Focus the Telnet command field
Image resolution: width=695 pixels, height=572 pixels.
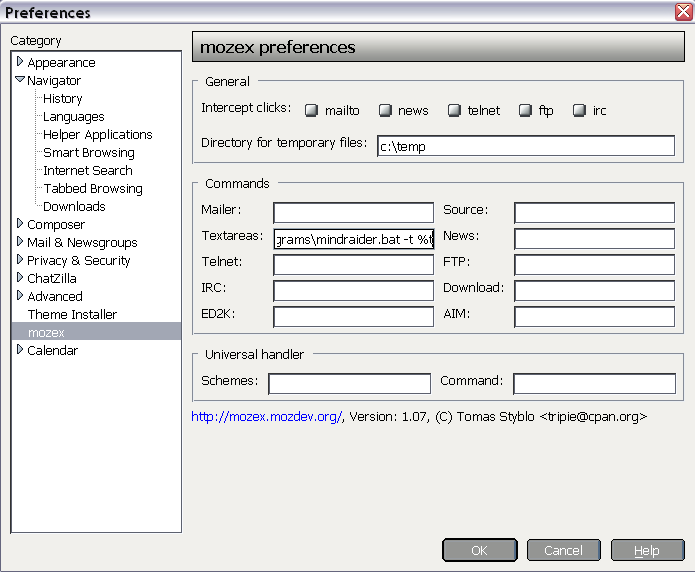[x=353, y=265]
